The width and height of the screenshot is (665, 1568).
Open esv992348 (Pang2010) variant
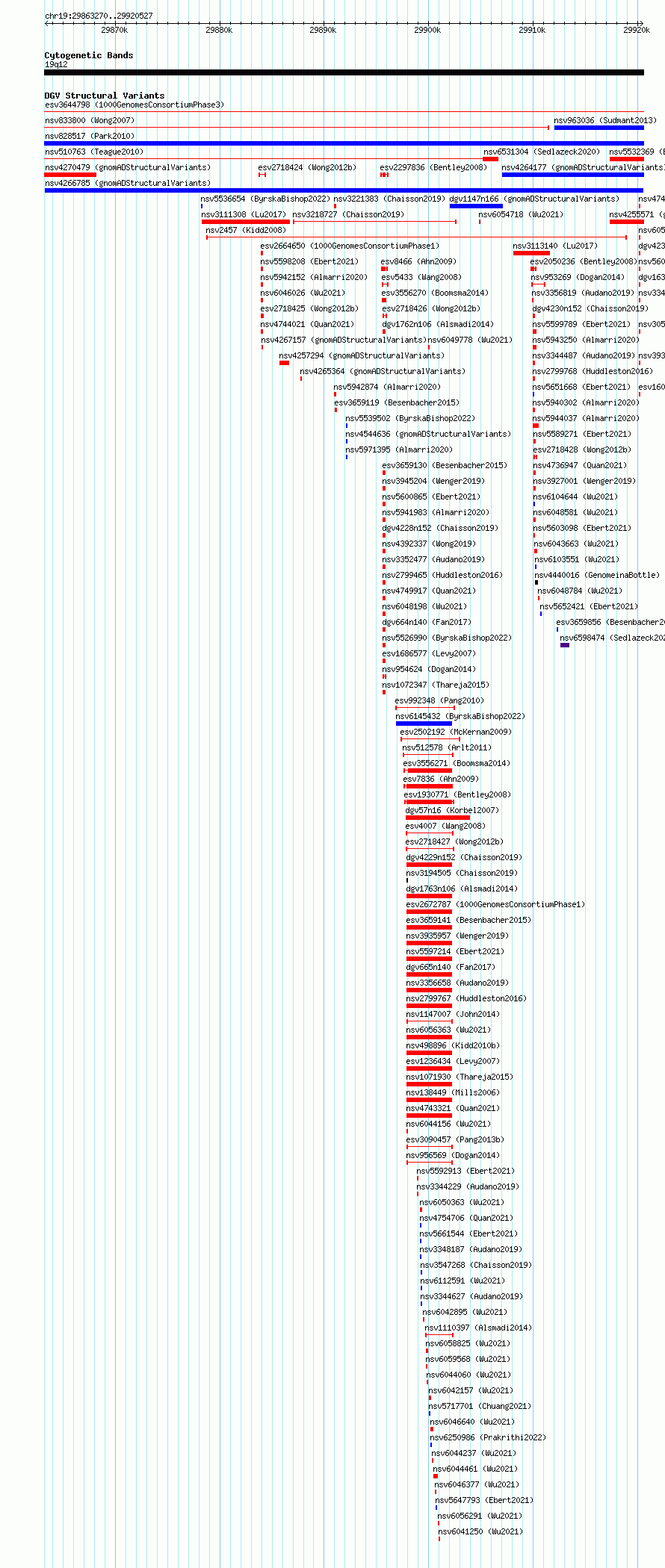[439, 700]
